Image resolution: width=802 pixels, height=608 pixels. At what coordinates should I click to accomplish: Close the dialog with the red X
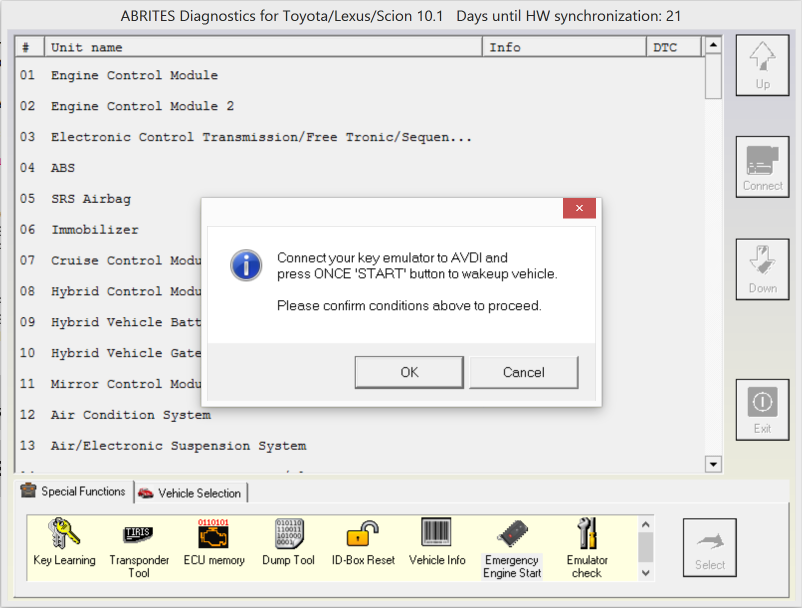(579, 208)
